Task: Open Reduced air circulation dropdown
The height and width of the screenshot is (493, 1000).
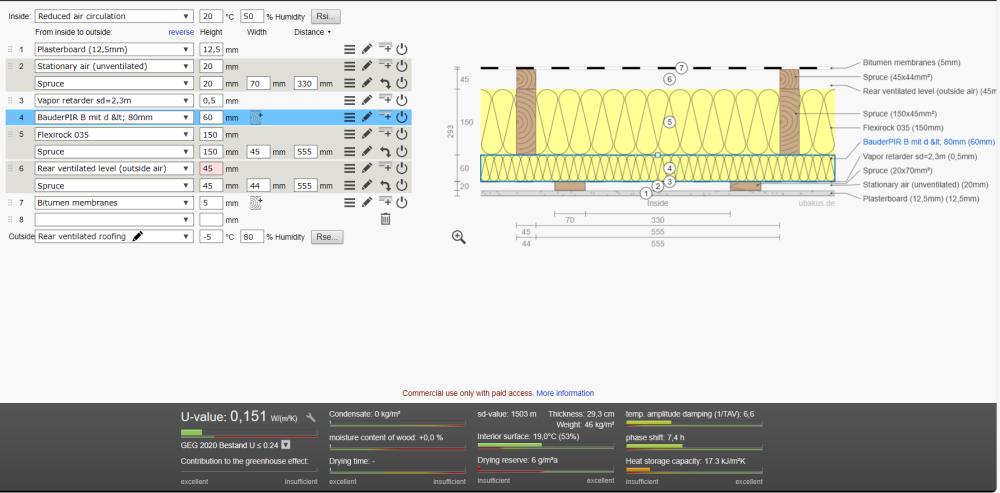Action: 114,17
